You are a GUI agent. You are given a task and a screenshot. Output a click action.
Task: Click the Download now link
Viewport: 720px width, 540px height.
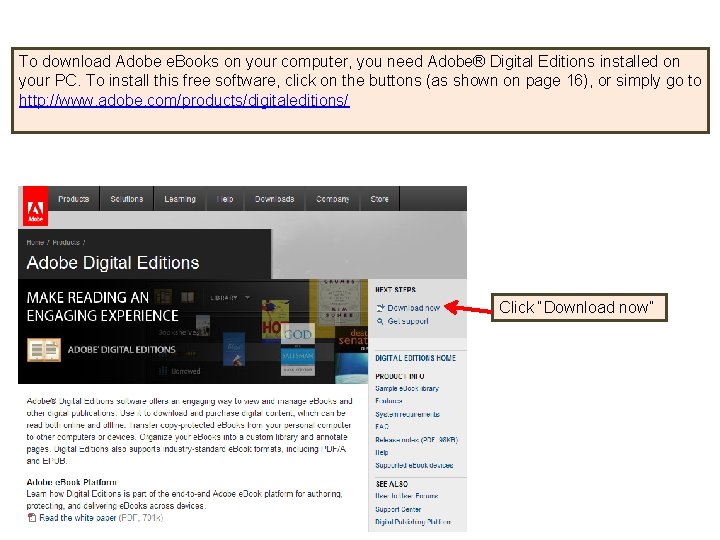click(x=413, y=308)
